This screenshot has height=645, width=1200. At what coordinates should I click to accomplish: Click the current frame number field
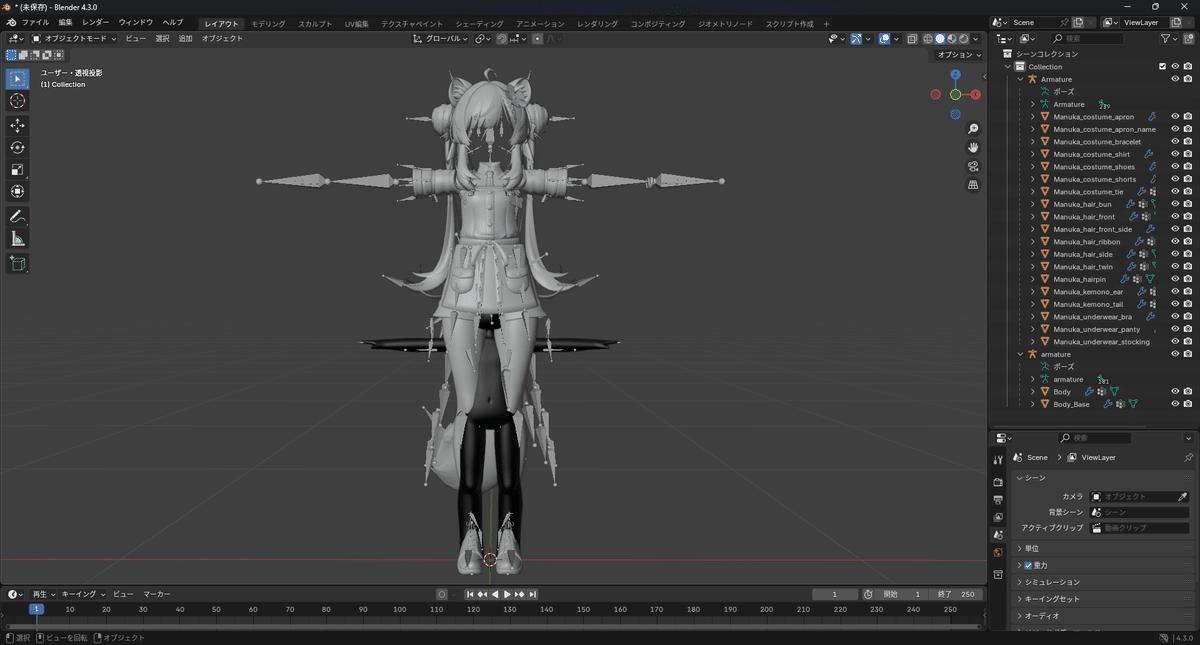pyautogui.click(x=835, y=593)
